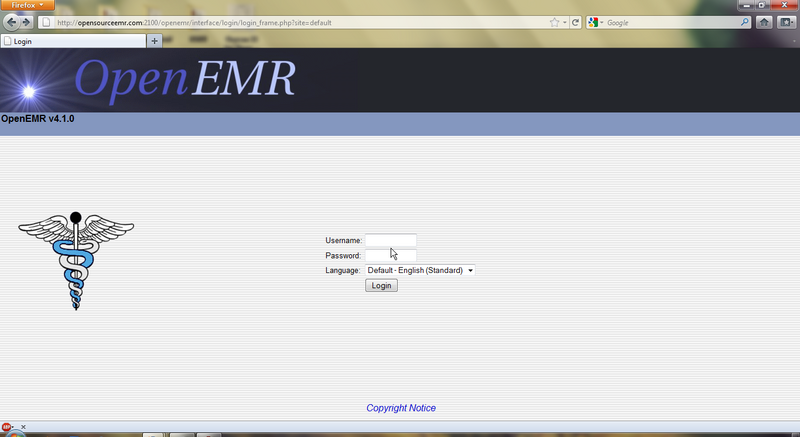Image resolution: width=800 pixels, height=437 pixels.
Task: Click the Windows Start orb
Action: click(14, 434)
